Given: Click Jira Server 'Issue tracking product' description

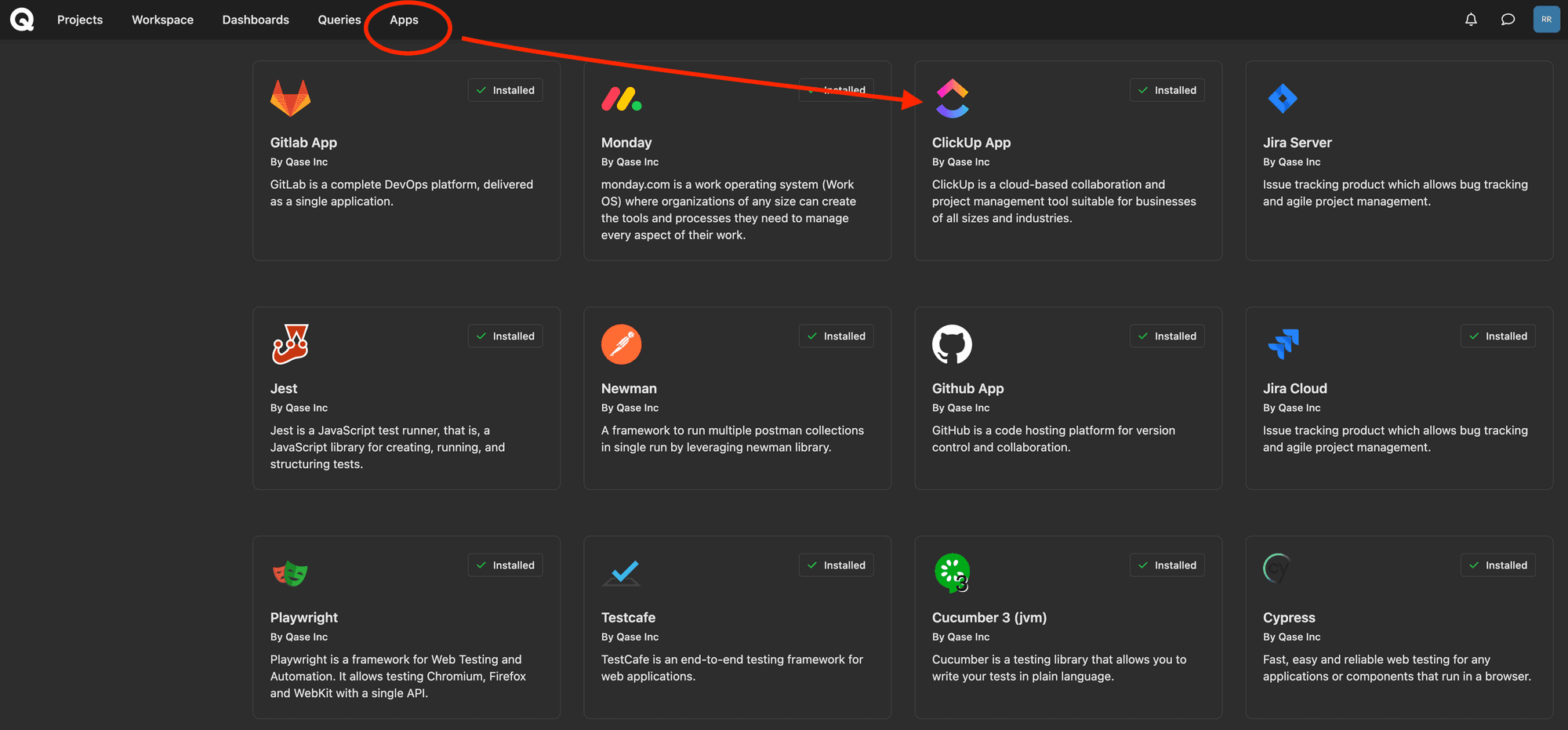Looking at the screenshot, I should pyautogui.click(x=1396, y=193).
